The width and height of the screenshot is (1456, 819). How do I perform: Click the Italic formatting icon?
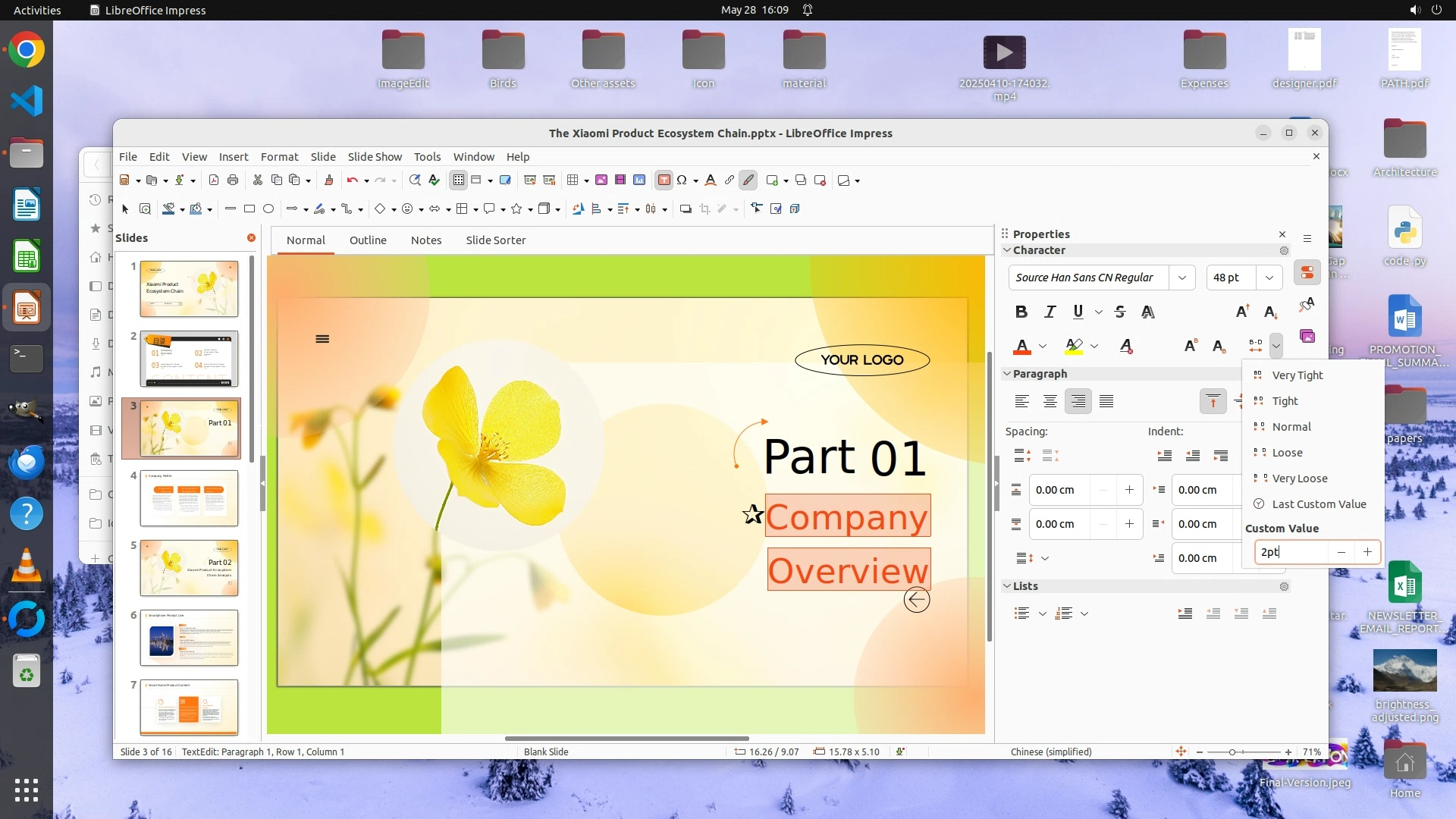pos(1050,312)
